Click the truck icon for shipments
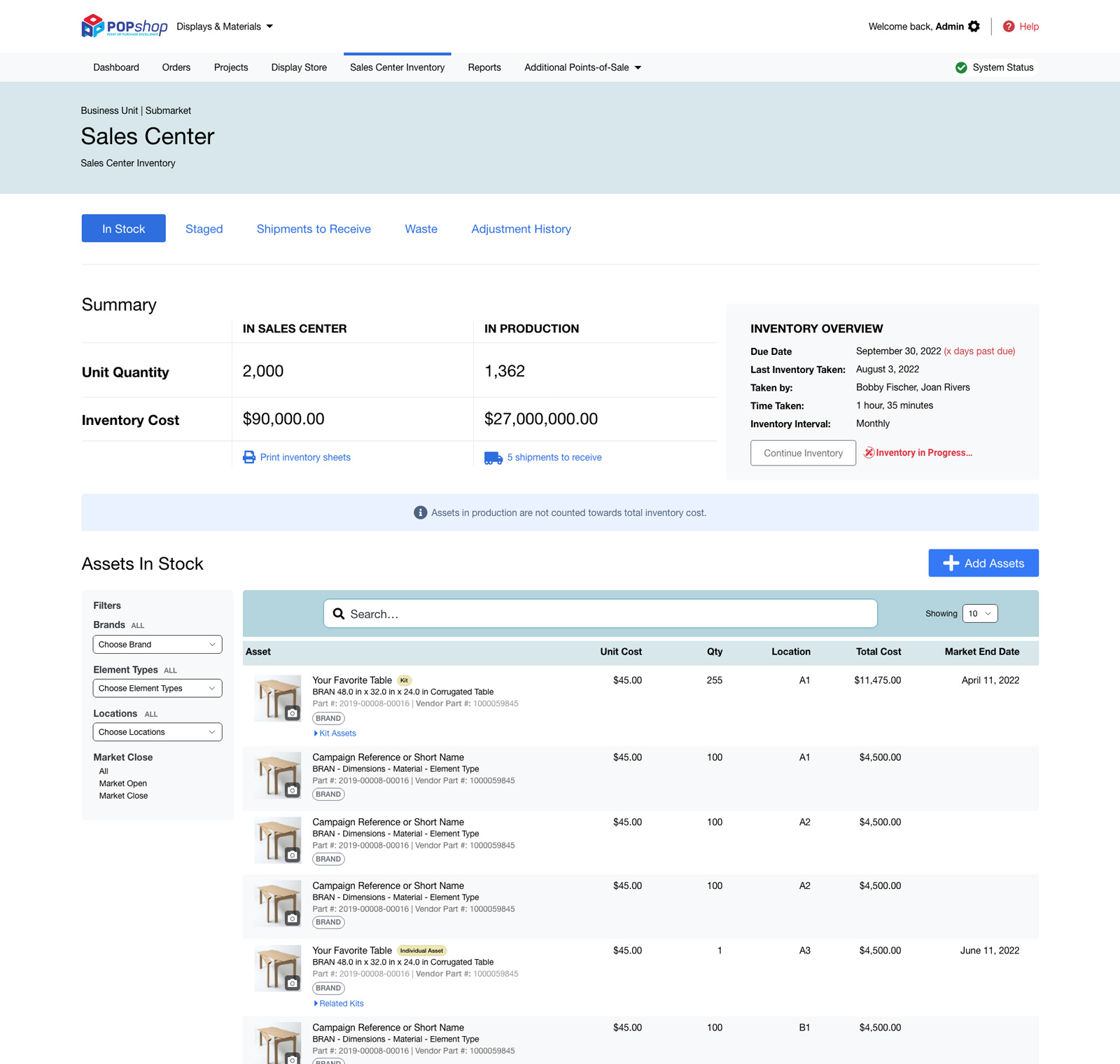The height and width of the screenshot is (1064, 1120). [x=493, y=458]
